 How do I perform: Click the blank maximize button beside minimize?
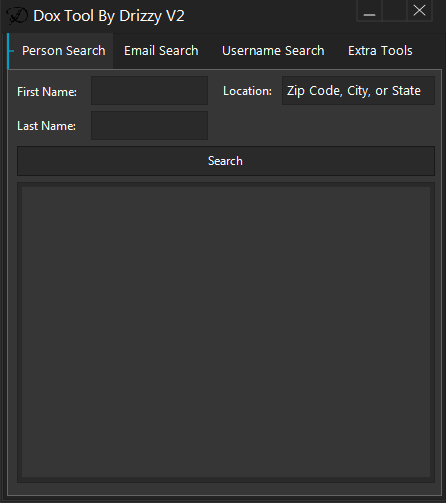coord(394,11)
